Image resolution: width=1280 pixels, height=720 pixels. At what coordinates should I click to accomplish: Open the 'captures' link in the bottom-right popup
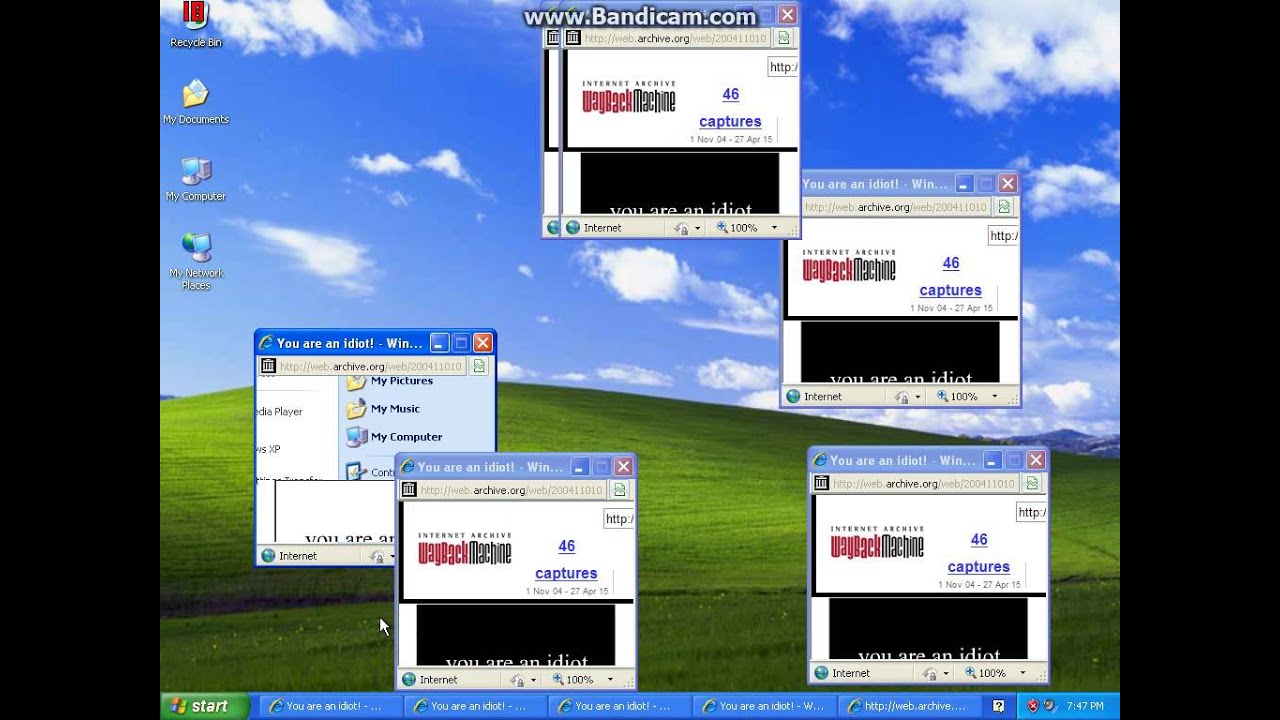pyautogui.click(x=978, y=566)
